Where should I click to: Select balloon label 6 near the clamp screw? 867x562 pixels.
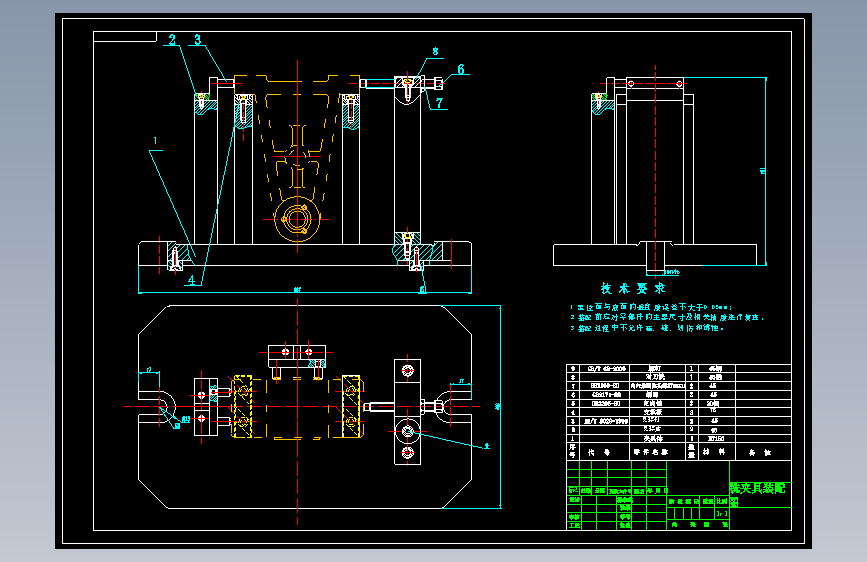tap(461, 69)
